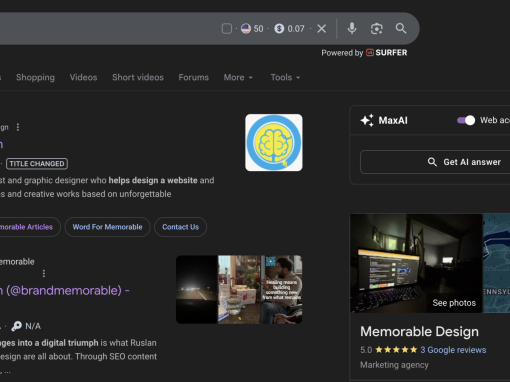This screenshot has height=382, width=510.
Task: Click the Marketing agency label
Action: [394, 365]
